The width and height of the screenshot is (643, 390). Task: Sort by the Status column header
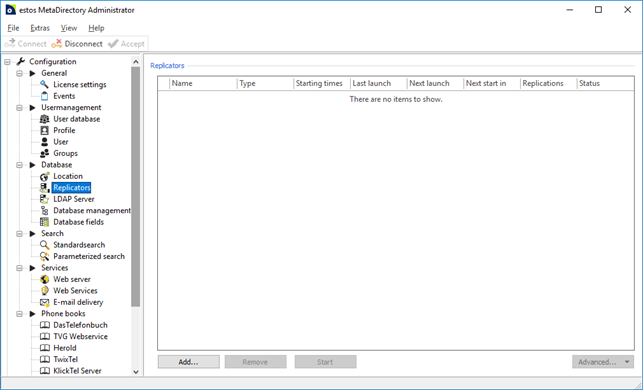[605, 83]
